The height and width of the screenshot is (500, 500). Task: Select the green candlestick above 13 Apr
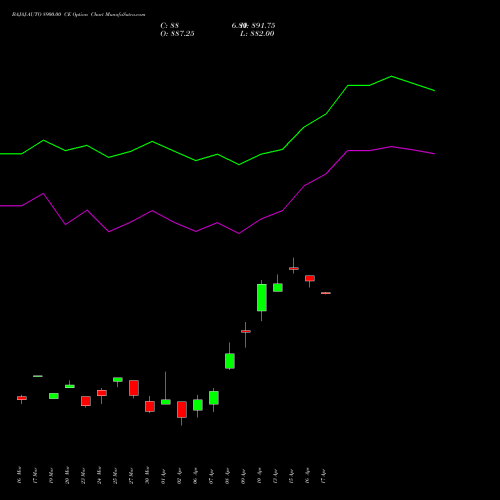click(x=278, y=287)
